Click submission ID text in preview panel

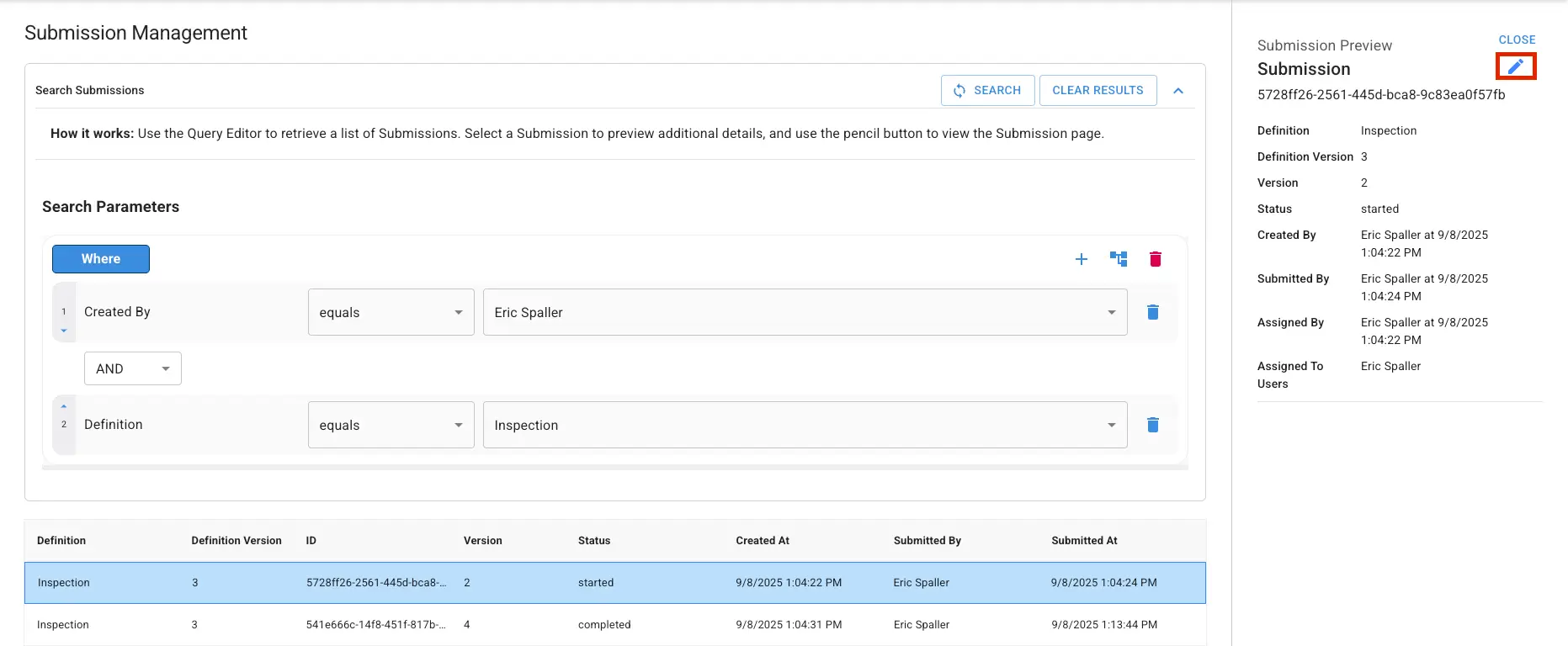point(1381,95)
